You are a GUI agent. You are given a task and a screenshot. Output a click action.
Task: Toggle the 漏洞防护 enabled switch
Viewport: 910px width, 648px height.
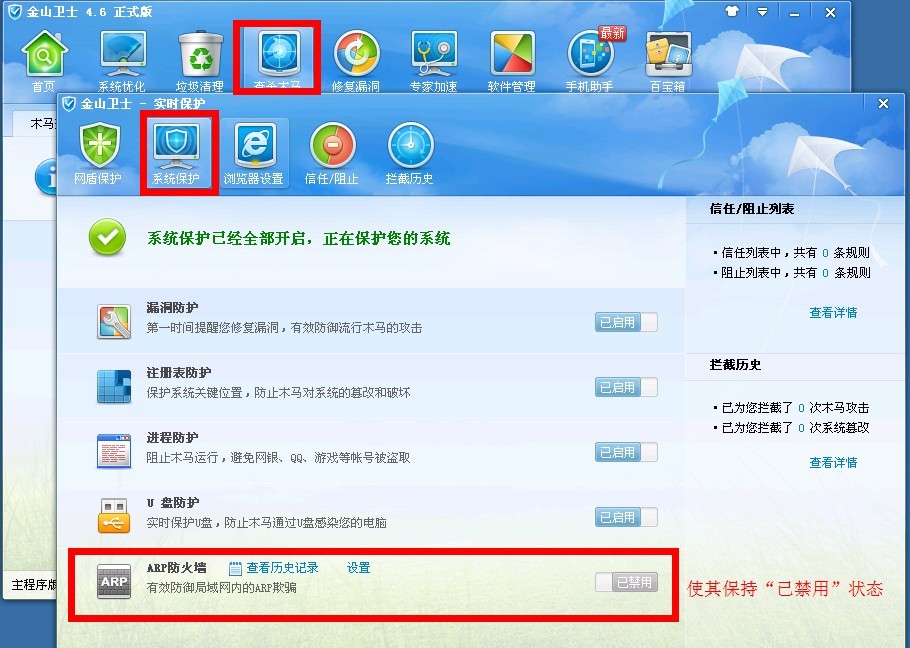[626, 322]
